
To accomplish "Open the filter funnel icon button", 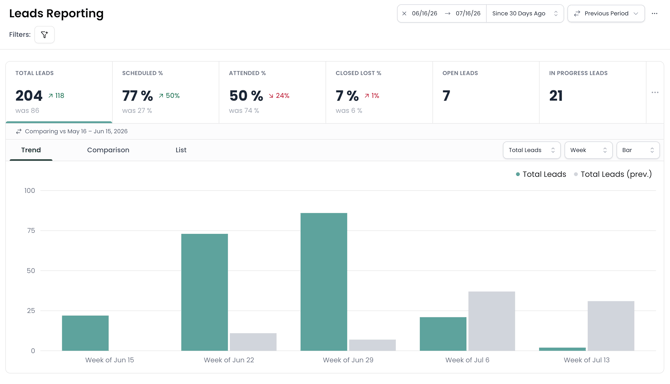I will click(44, 35).
